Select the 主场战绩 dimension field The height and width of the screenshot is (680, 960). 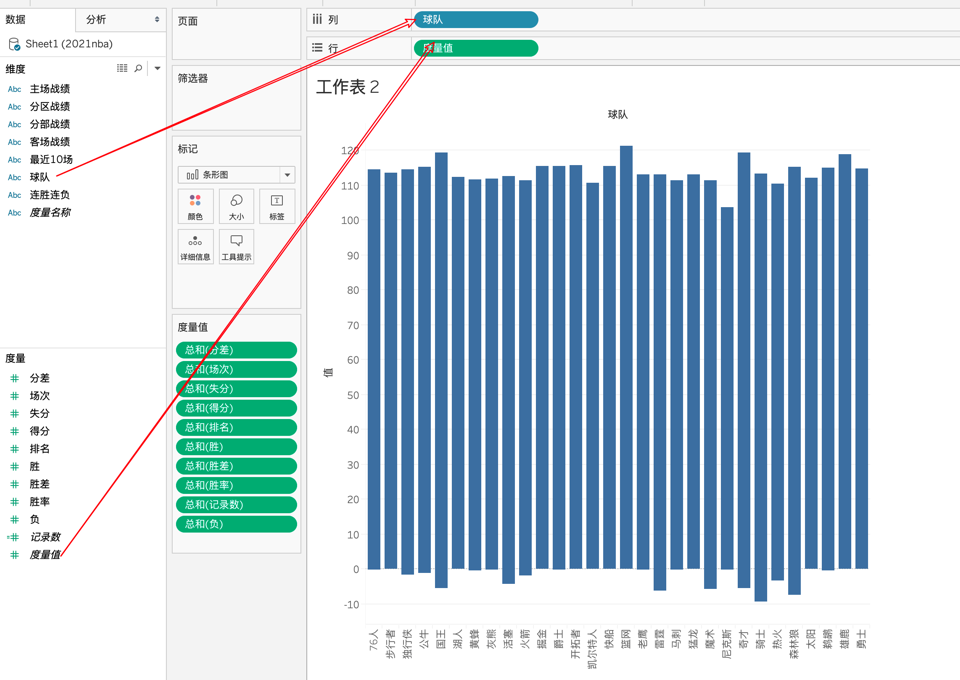click(x=50, y=89)
